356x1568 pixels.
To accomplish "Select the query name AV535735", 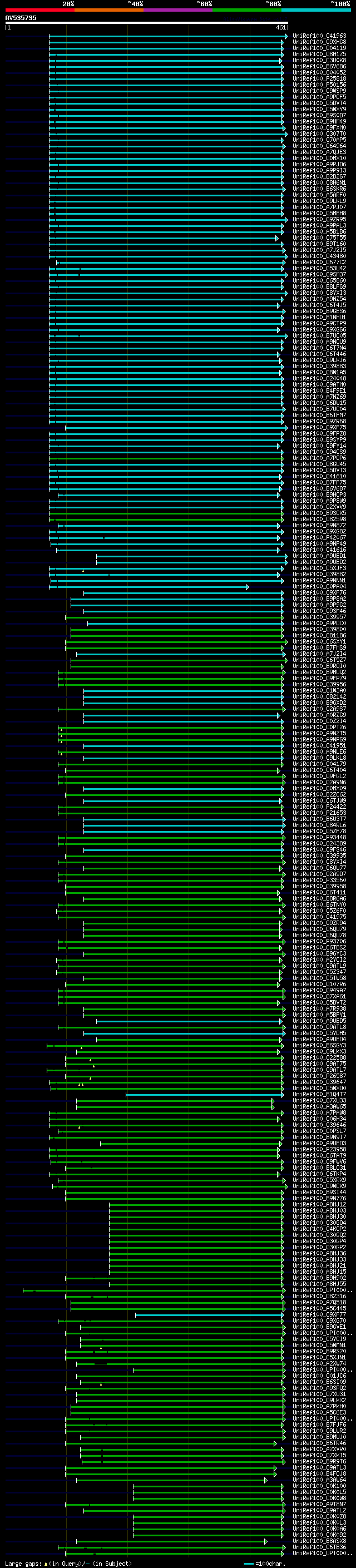I will click(x=21, y=18).
